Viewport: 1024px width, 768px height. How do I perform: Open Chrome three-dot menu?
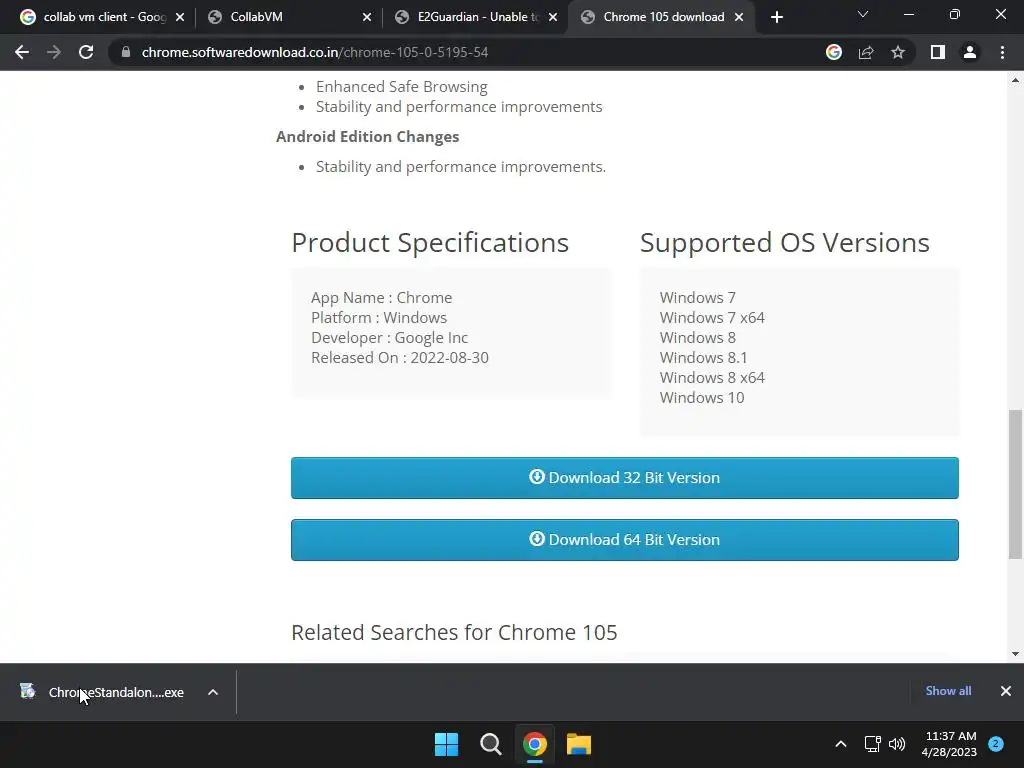coord(1002,52)
